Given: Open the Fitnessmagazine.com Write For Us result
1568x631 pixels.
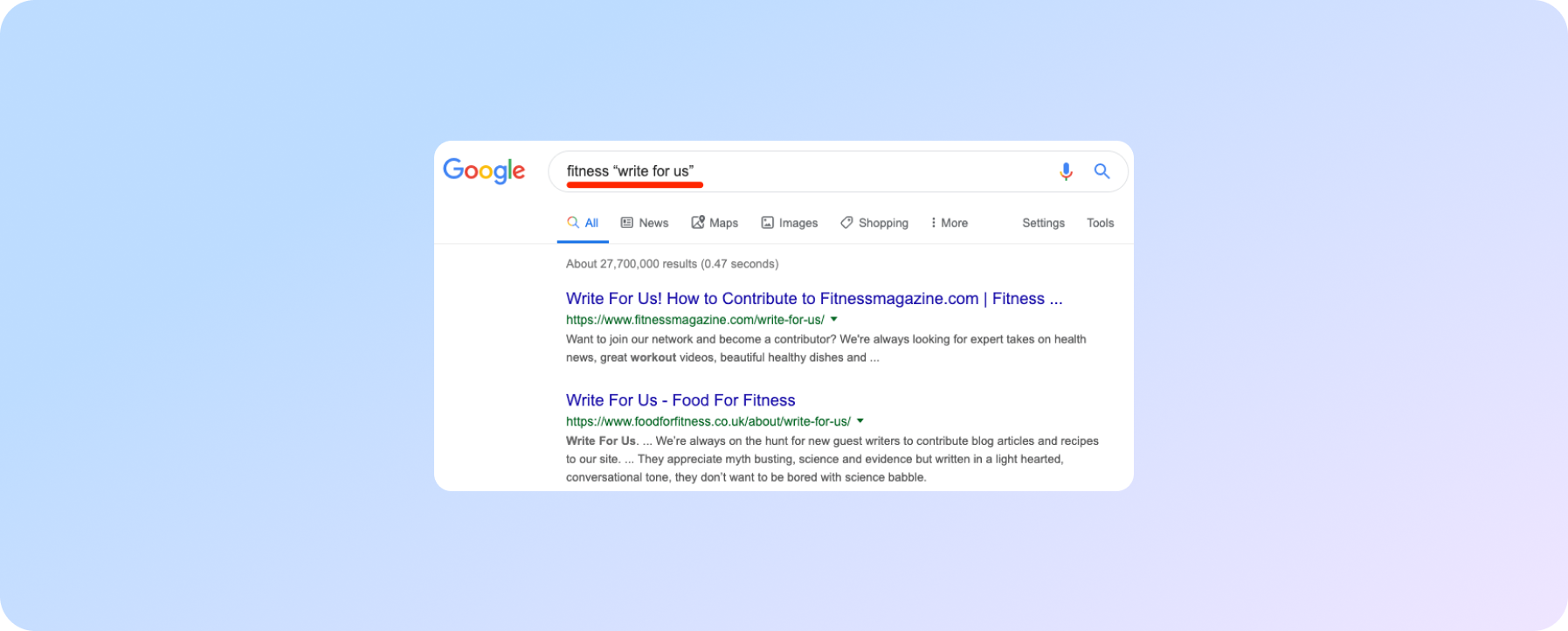Looking at the screenshot, I should [x=813, y=299].
